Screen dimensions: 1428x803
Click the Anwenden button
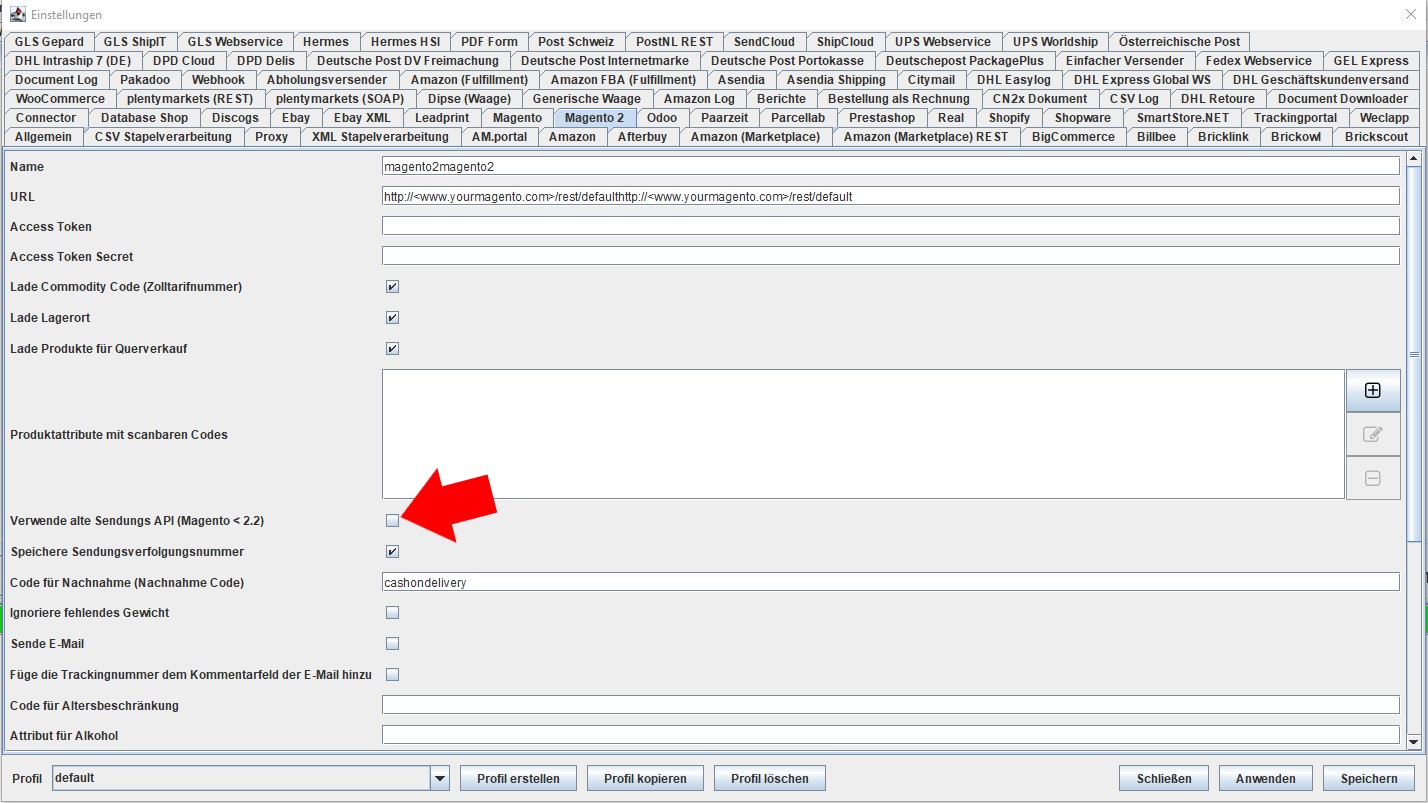coord(1266,778)
